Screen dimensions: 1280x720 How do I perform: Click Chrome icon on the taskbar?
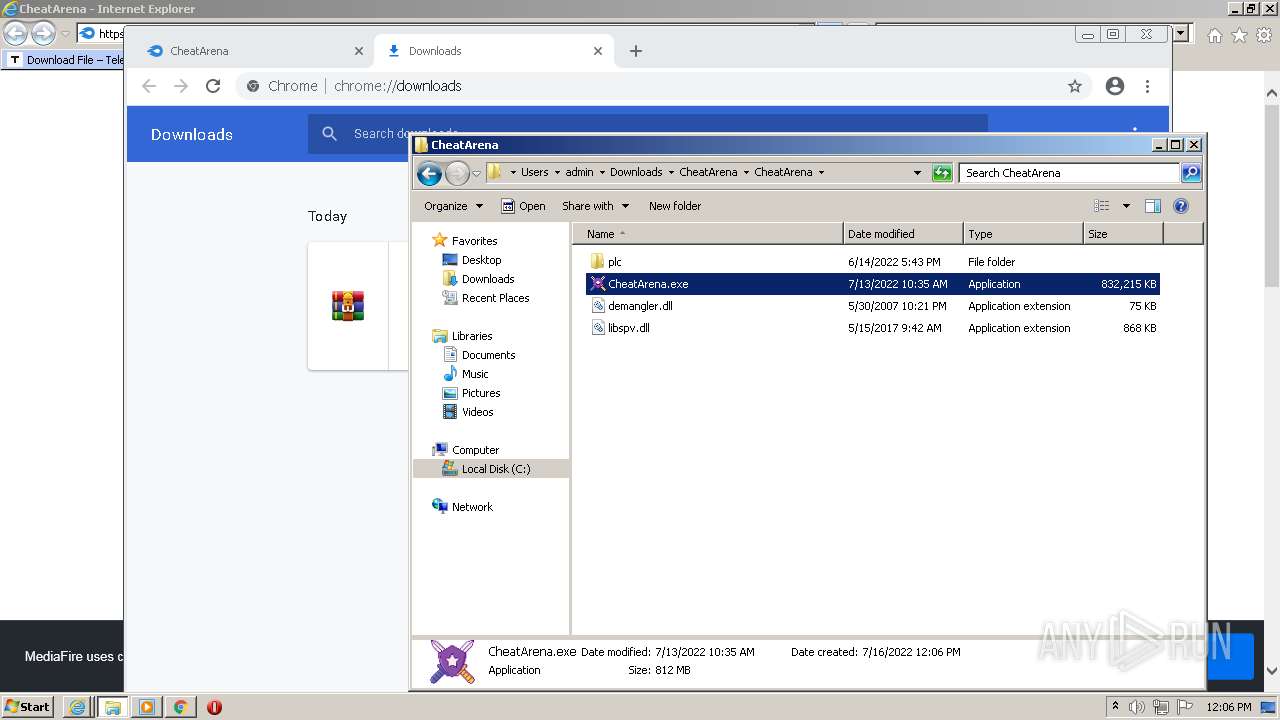coord(180,707)
